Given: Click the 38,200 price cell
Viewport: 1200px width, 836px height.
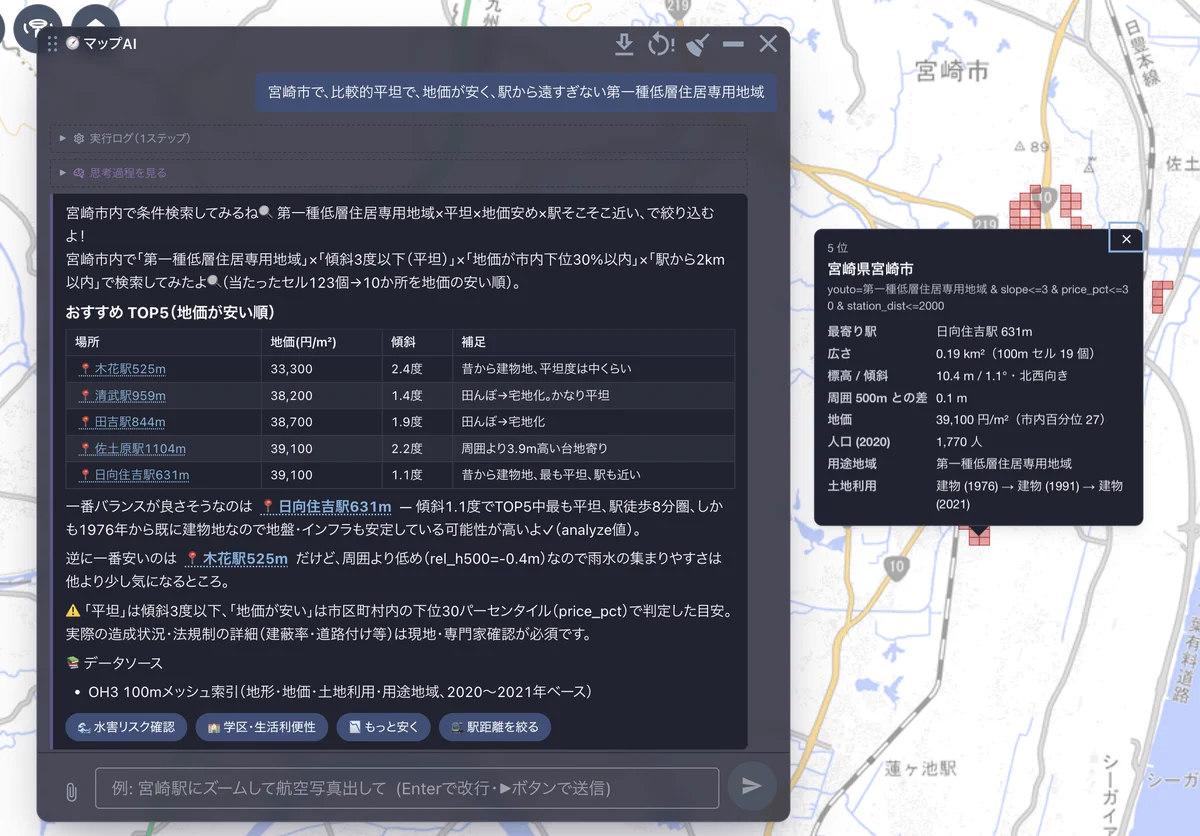Looking at the screenshot, I should (x=322, y=396).
